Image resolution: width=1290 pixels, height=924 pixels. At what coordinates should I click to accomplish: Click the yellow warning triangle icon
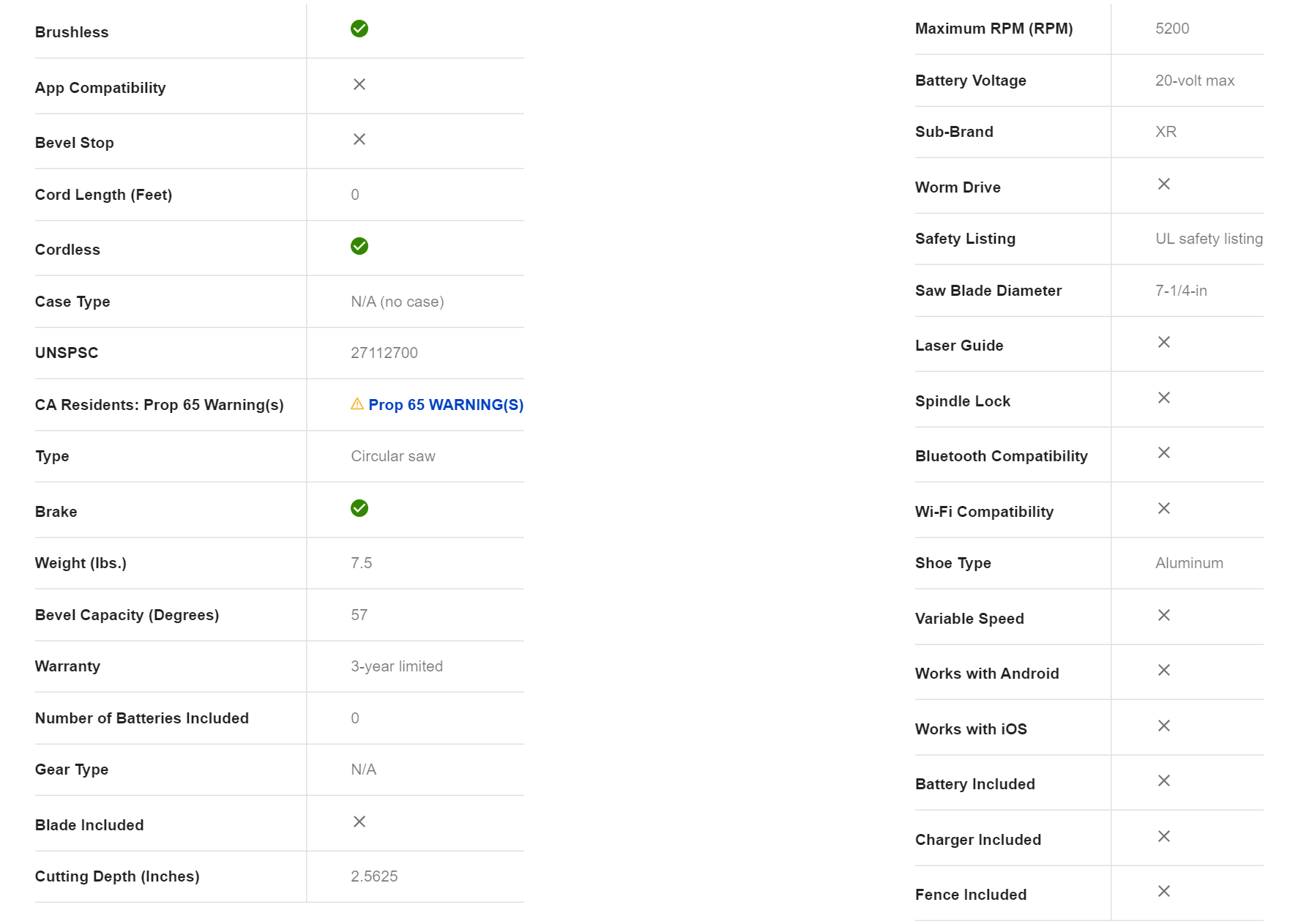point(357,404)
